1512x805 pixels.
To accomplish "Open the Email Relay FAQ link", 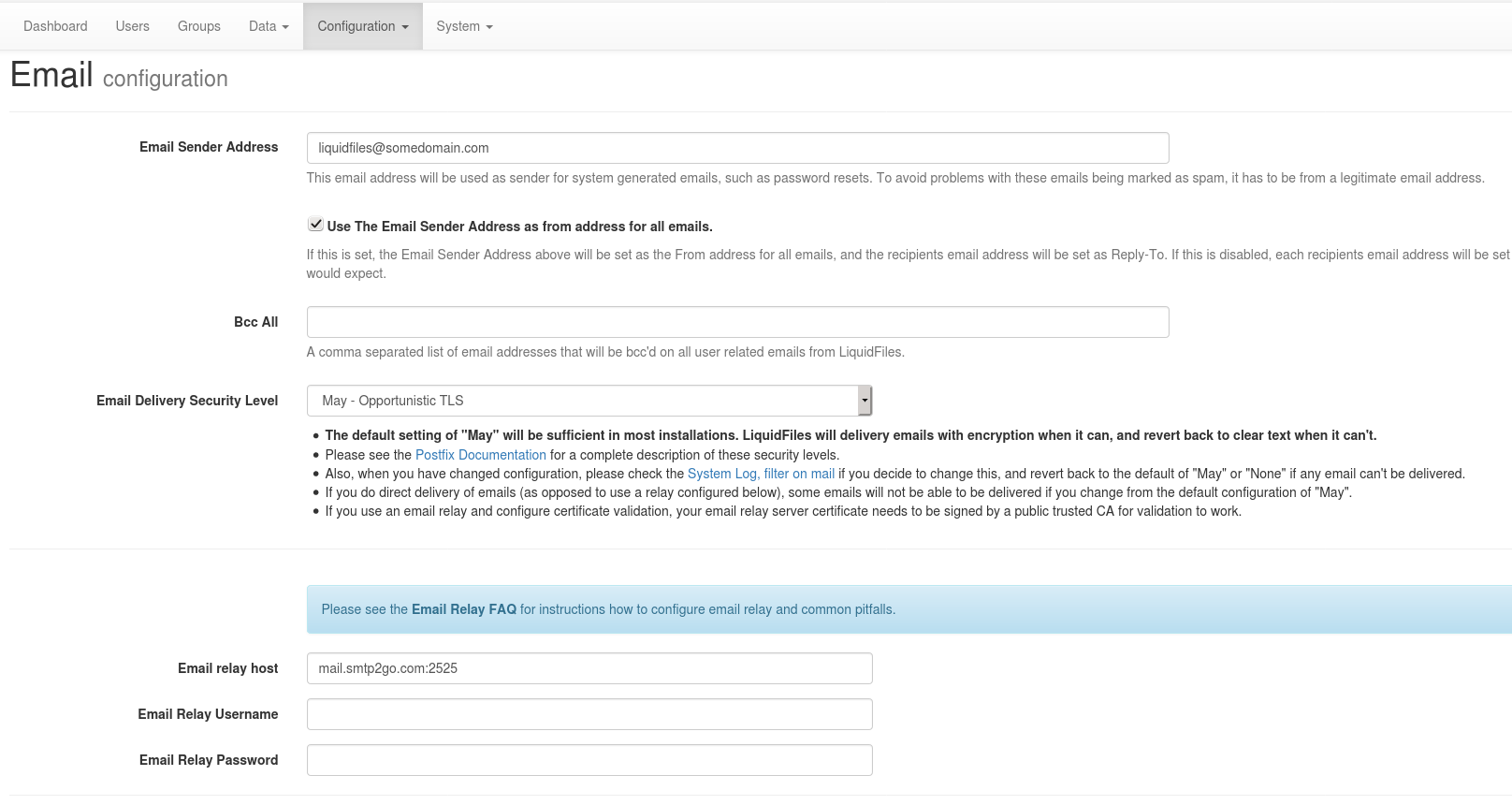I will coord(463,609).
